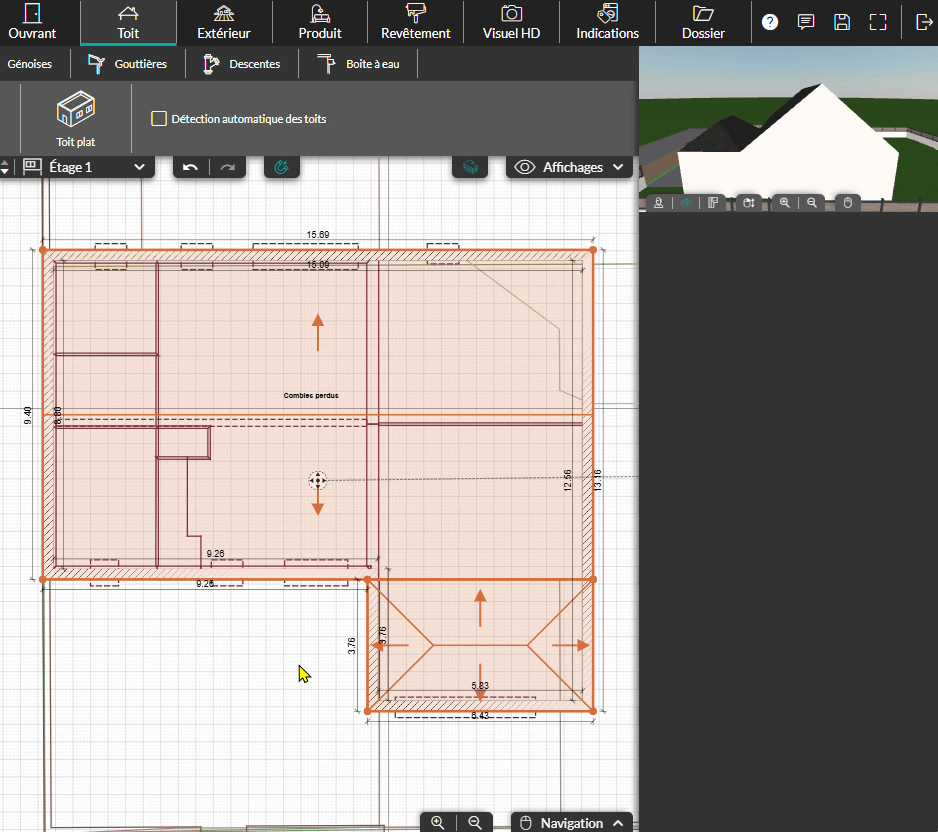Screen dimensions: 938x832
Task: Zoom out on the 2D plan
Action: [x=474, y=822]
